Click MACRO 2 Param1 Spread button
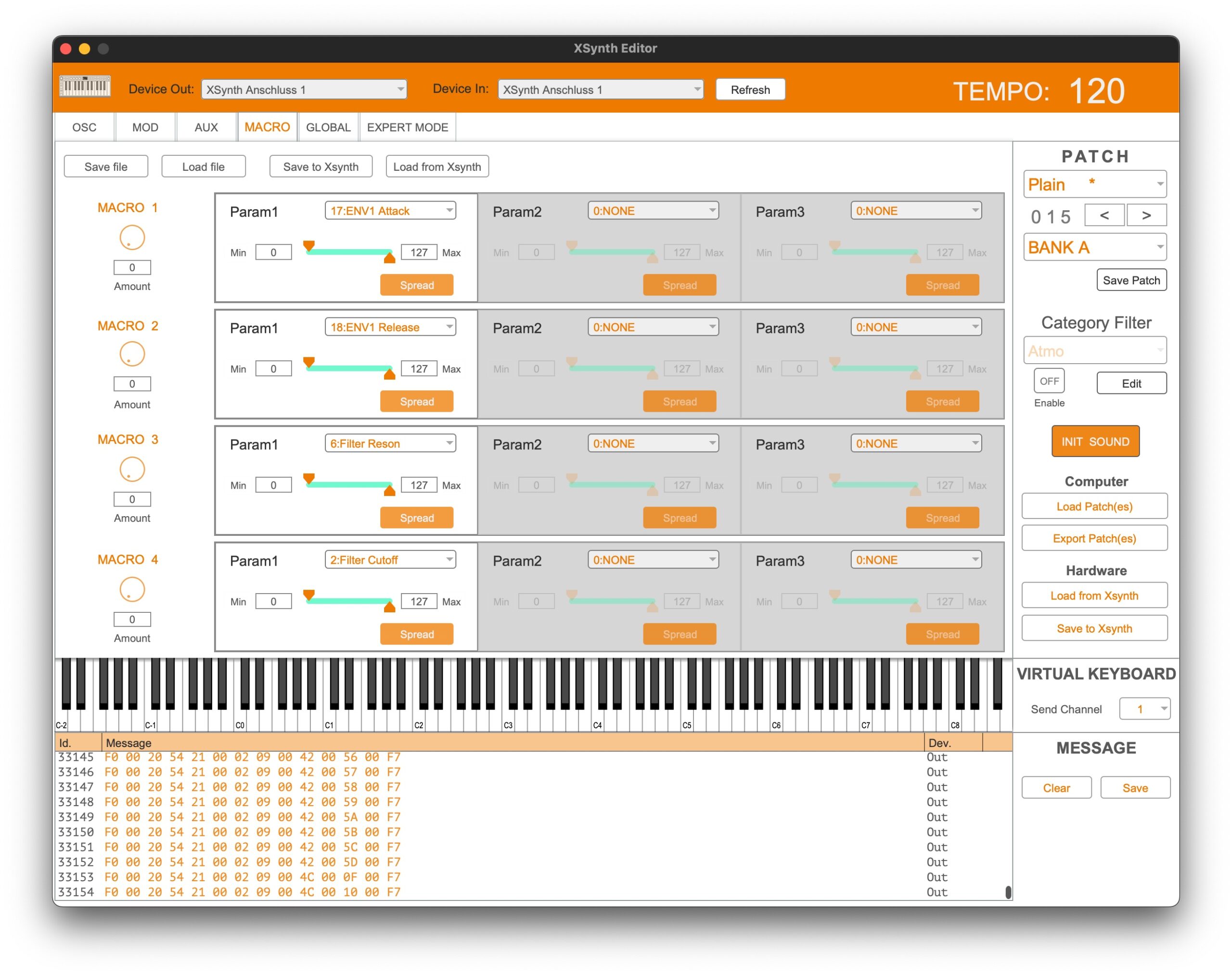Screen dimensions: 1232x976 [x=417, y=402]
